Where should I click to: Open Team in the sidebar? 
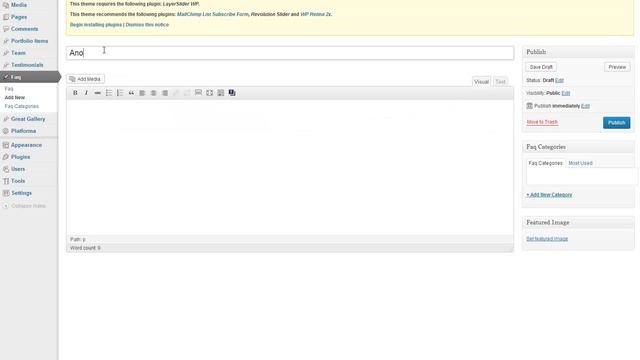pos(18,53)
